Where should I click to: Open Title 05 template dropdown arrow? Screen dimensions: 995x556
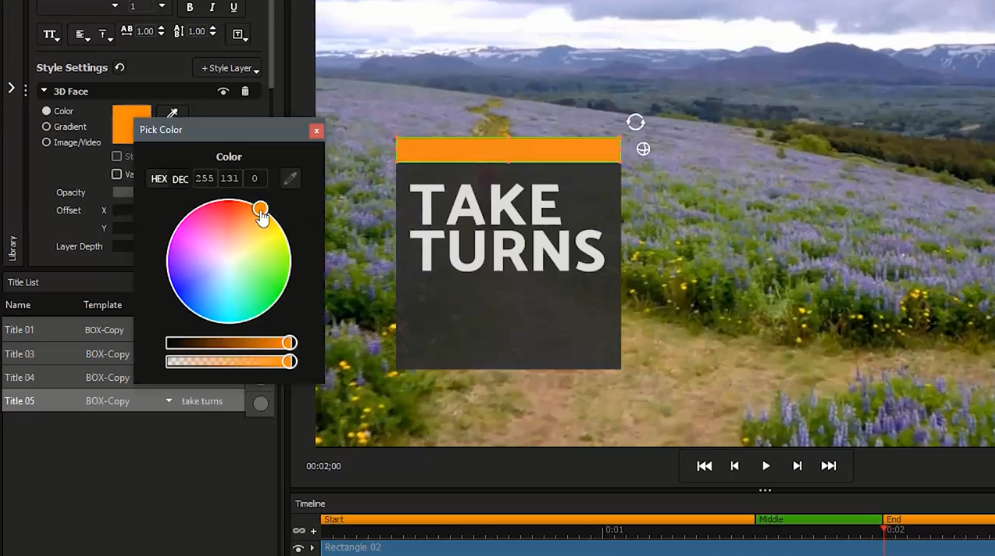click(x=168, y=401)
